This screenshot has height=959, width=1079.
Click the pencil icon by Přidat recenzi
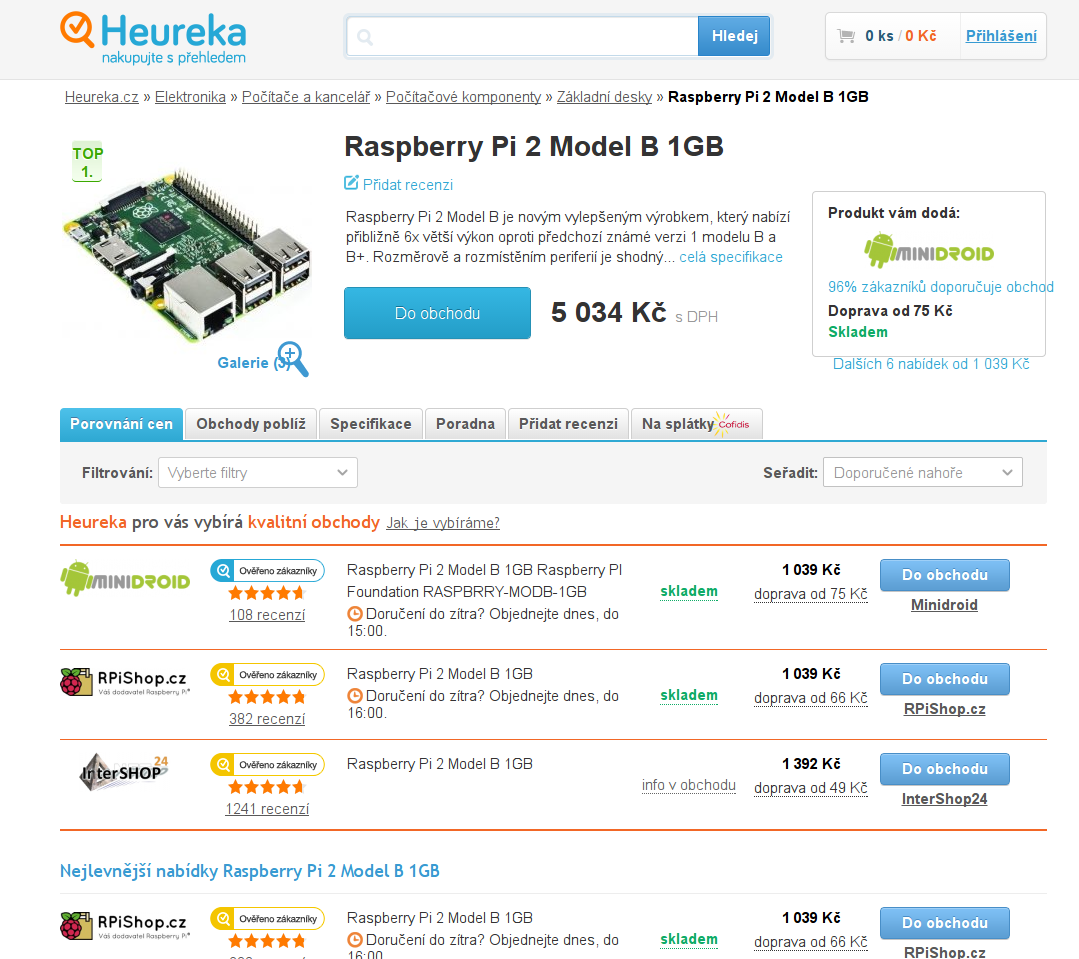click(351, 183)
